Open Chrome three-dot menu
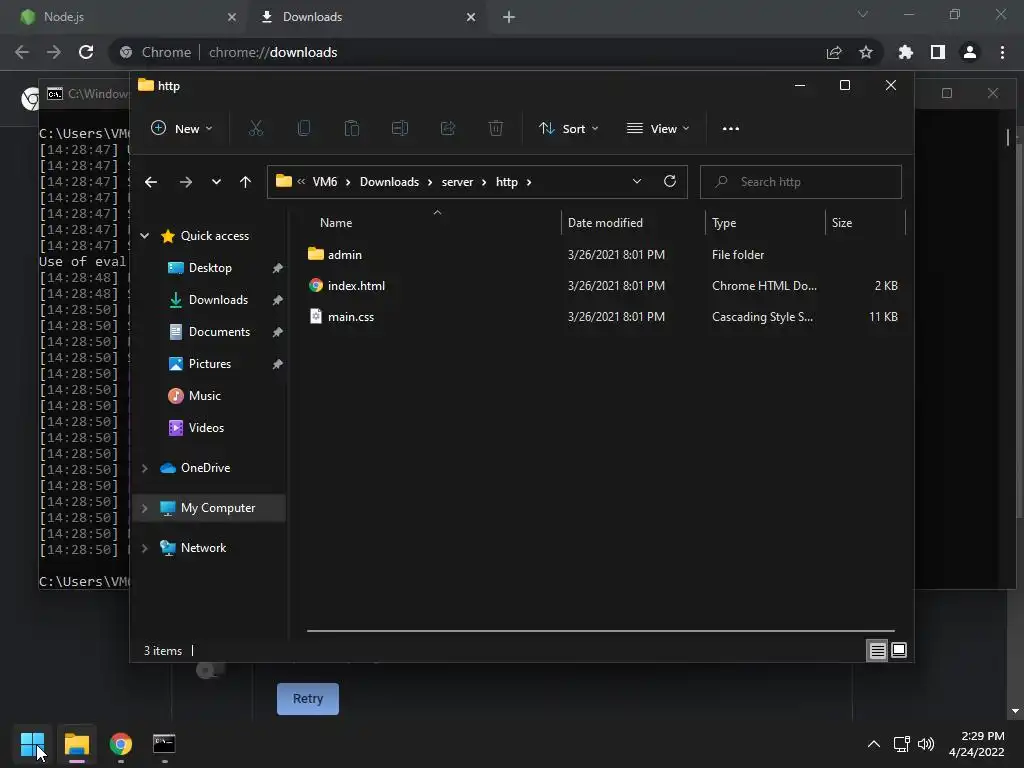 1002,52
